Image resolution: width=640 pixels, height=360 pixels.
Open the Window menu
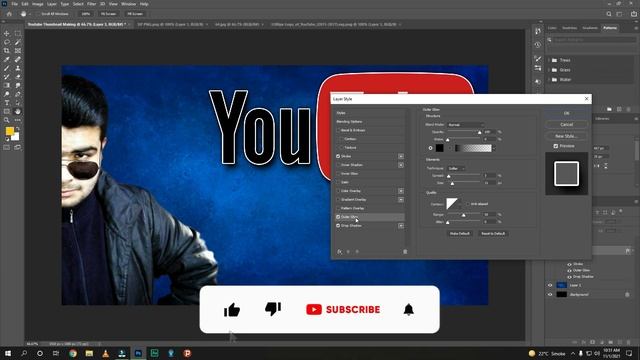(128, 4)
